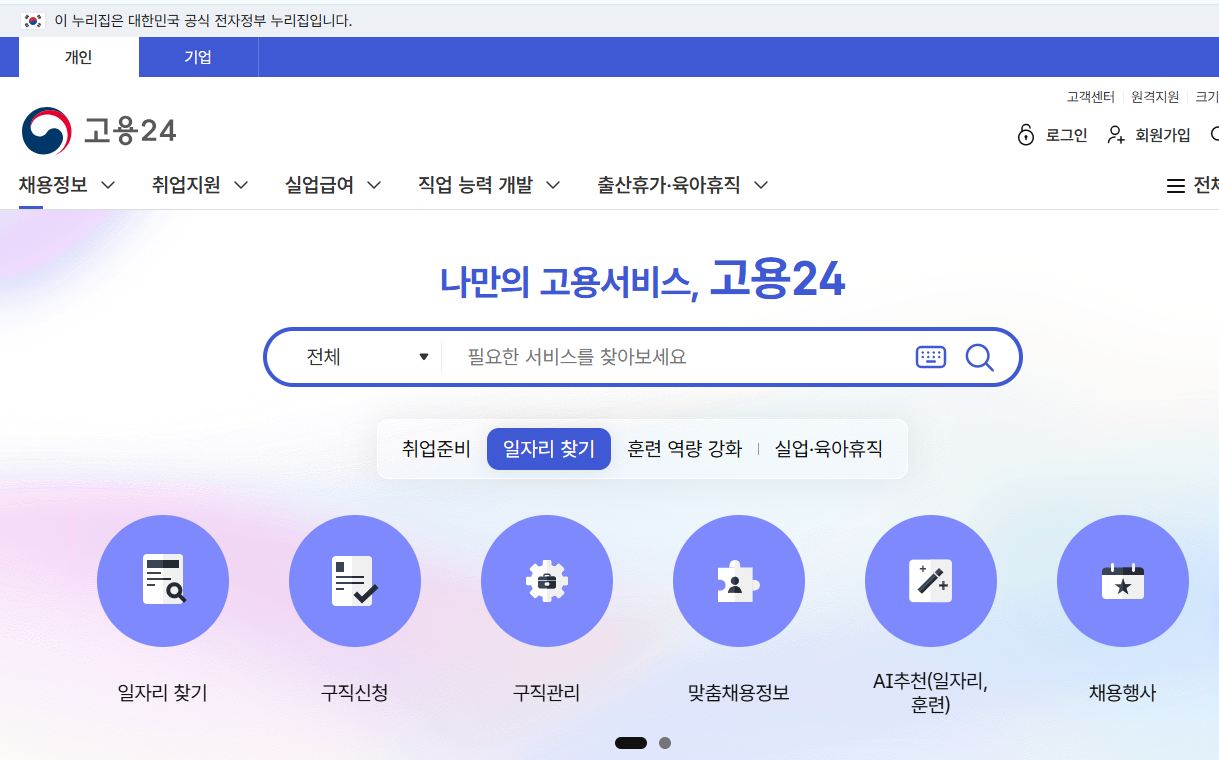Image resolution: width=1219 pixels, height=760 pixels.
Task: Open the 전체 search category dropdown
Action: point(367,357)
